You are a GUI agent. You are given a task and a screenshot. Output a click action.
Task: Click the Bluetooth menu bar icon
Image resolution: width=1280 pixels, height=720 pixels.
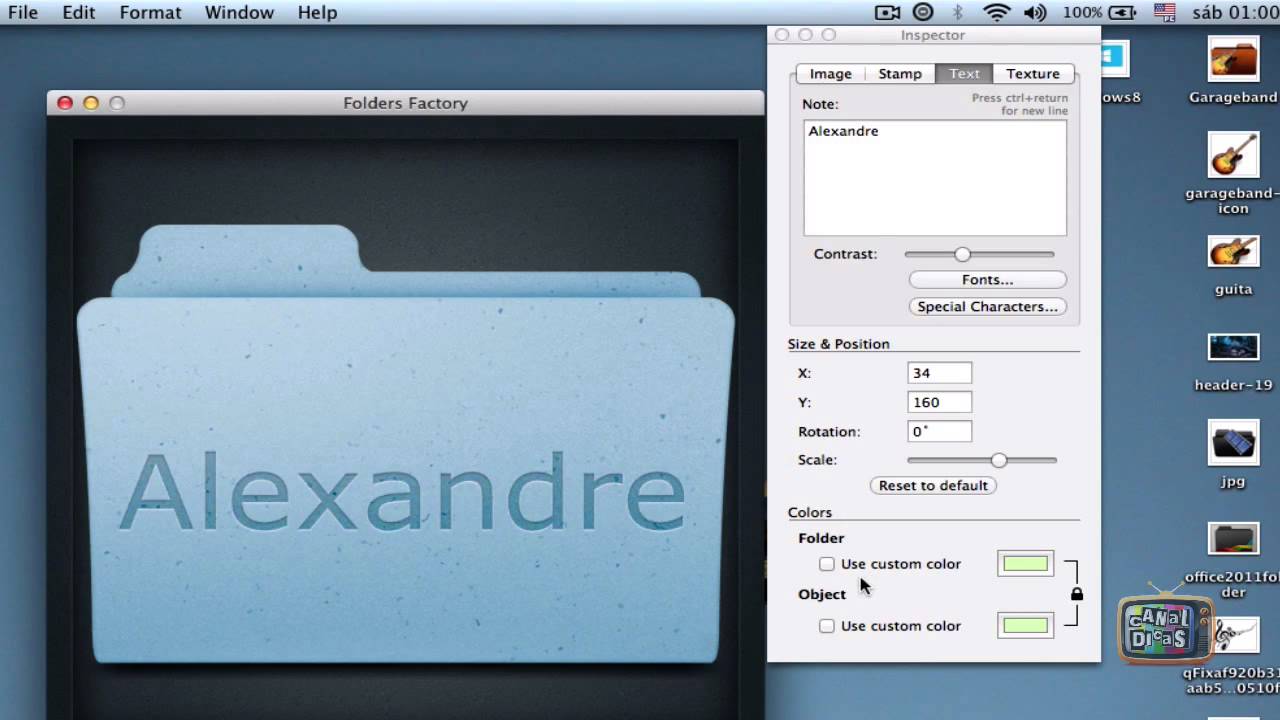coord(957,12)
